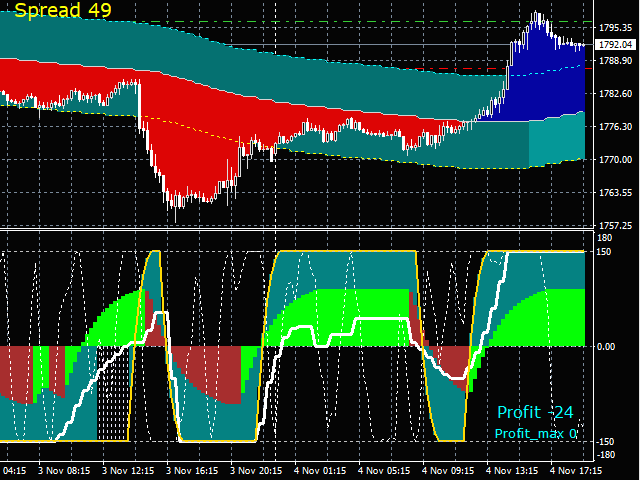The image size is (640, 480).
Task: Click the 4 Nov 13:15 time label
Action: click(512, 471)
